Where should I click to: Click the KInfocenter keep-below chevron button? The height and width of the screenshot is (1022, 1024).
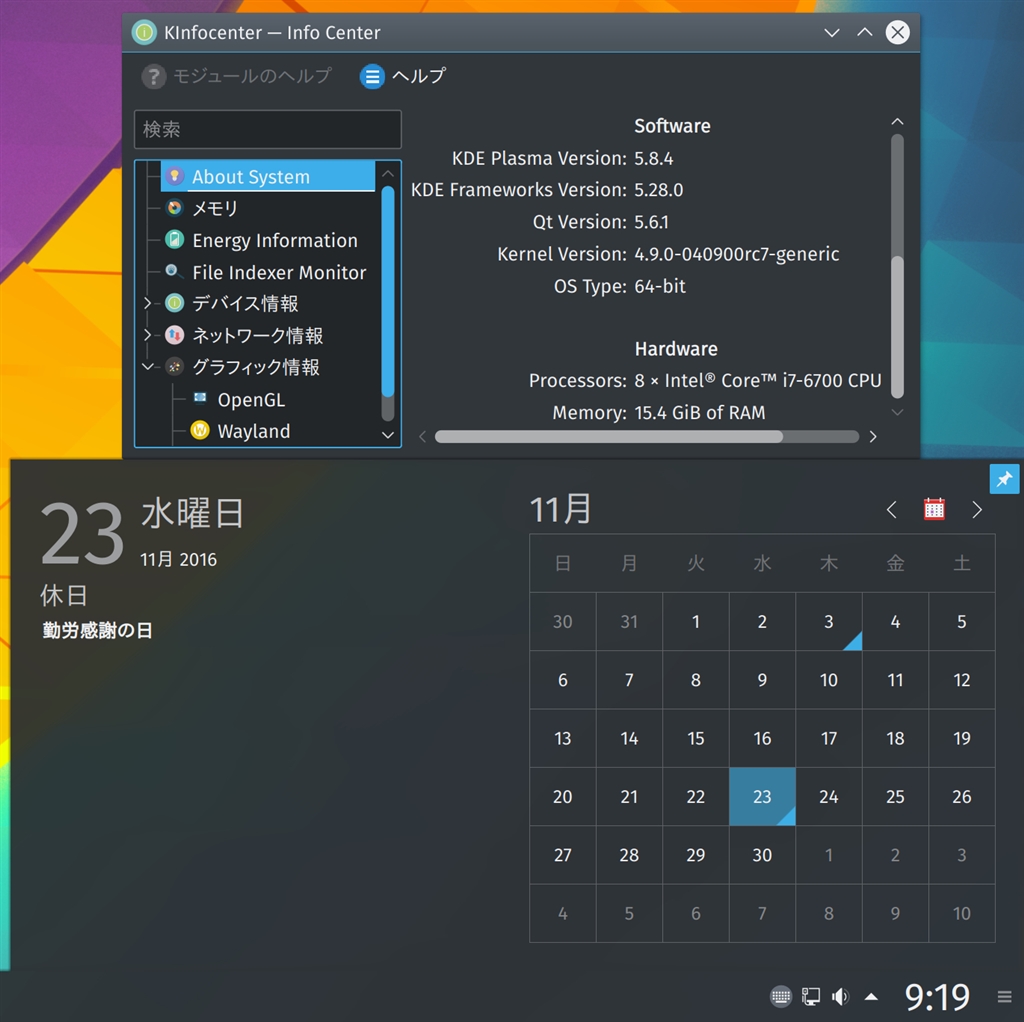point(831,33)
